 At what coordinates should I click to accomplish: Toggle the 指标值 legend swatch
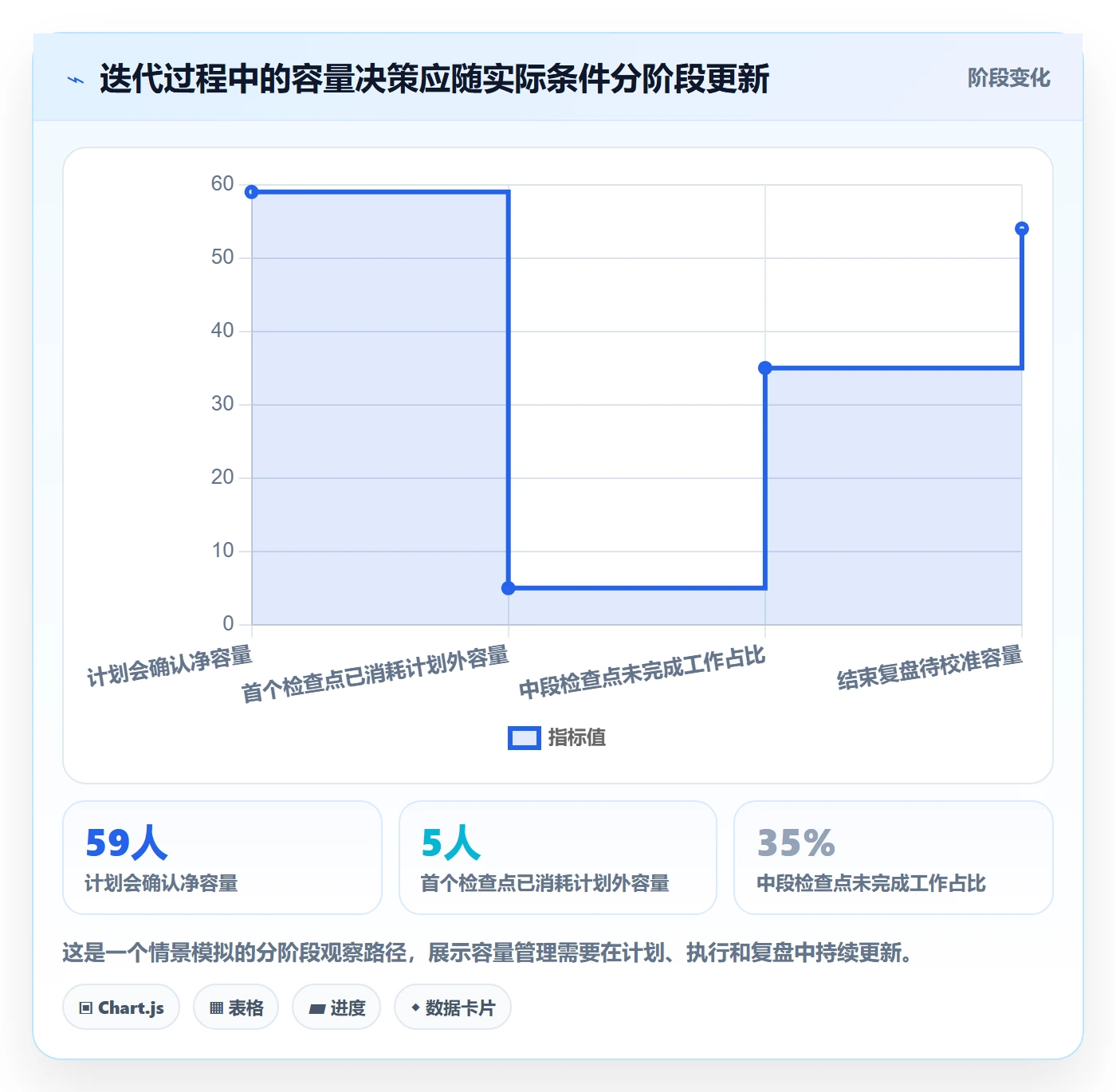[x=525, y=738]
